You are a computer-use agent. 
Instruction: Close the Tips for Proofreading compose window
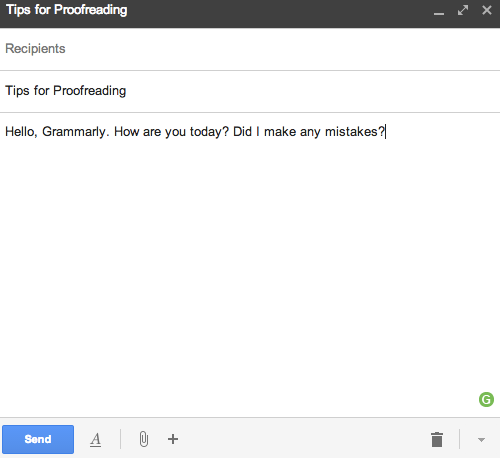coord(487,10)
